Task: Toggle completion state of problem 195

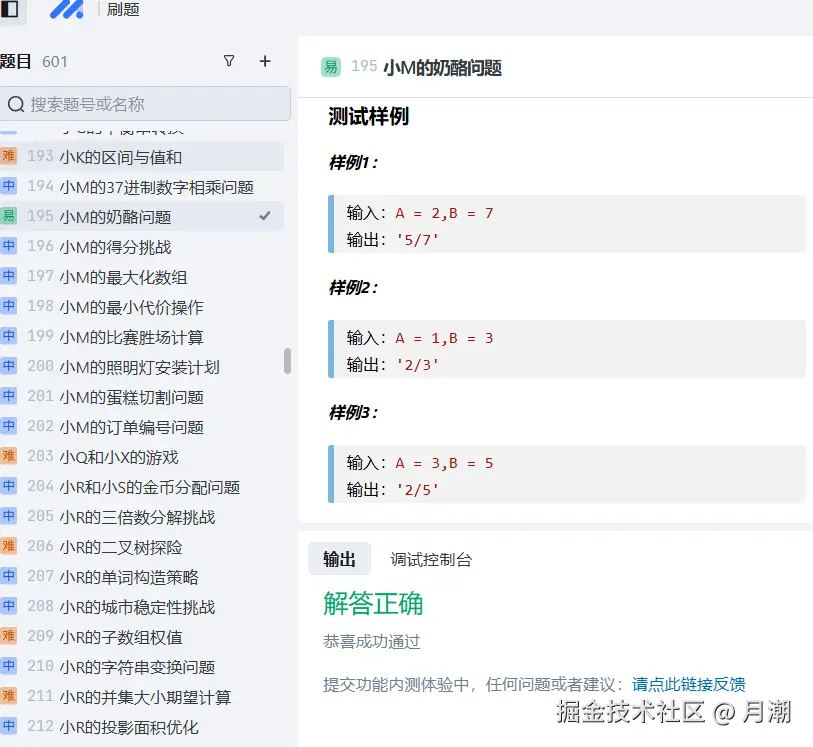Action: (264, 215)
